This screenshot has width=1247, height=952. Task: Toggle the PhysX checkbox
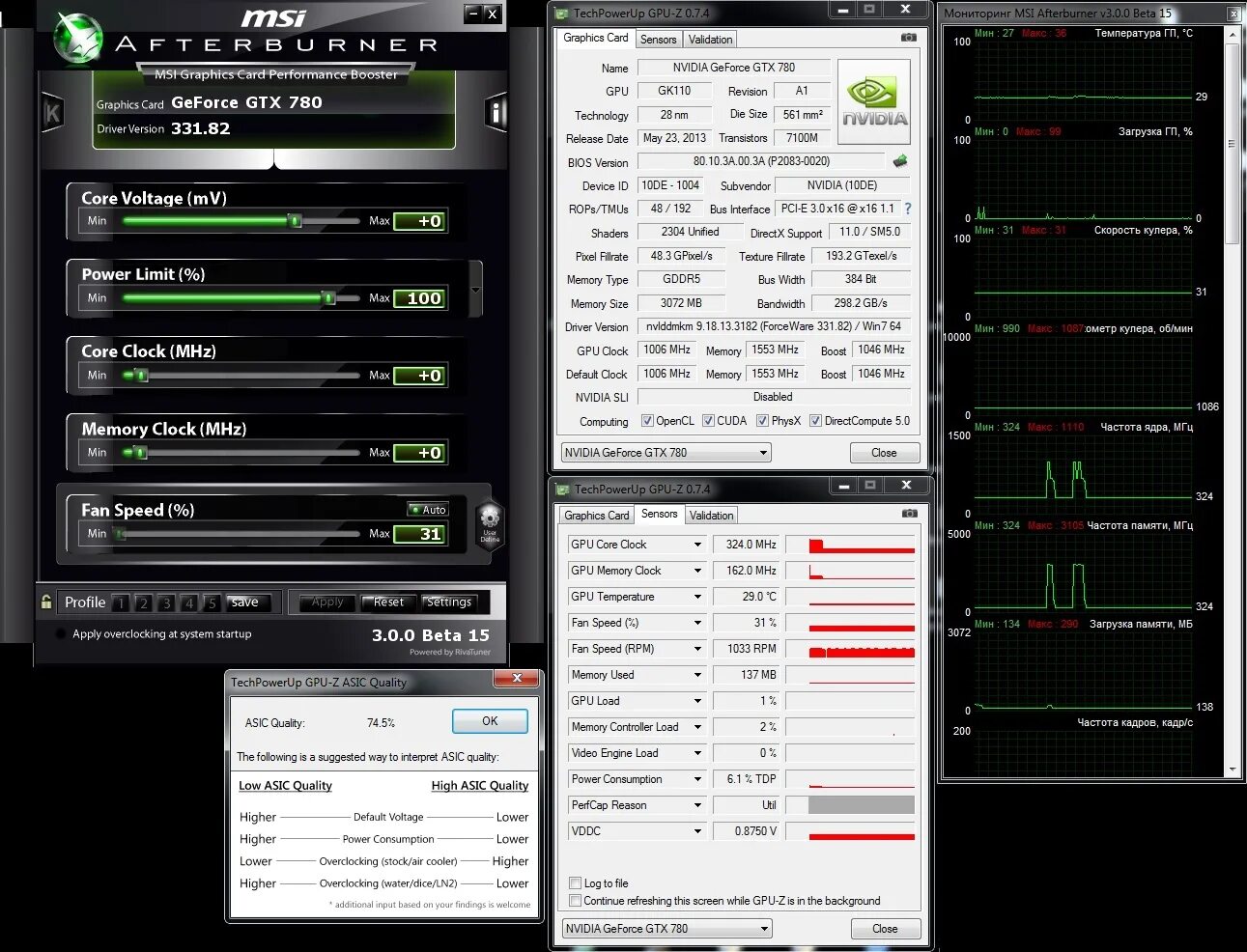tap(762, 421)
